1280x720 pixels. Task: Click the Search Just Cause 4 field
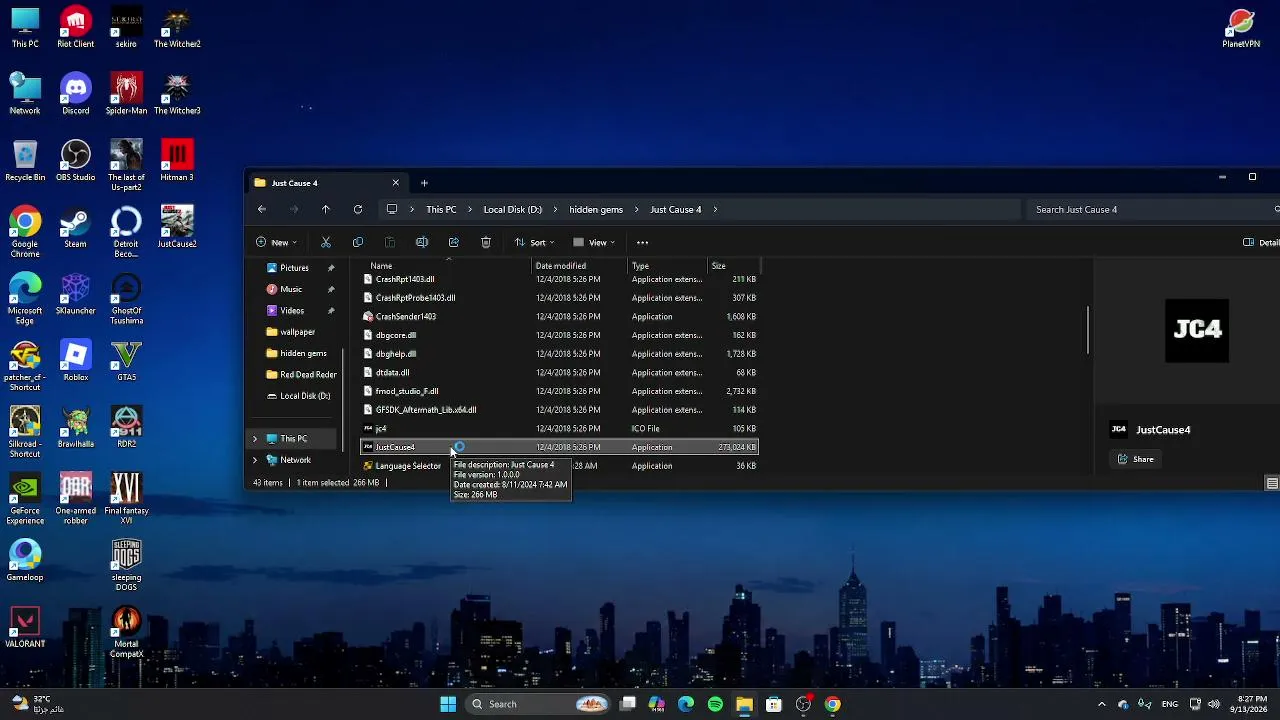[1150, 210]
